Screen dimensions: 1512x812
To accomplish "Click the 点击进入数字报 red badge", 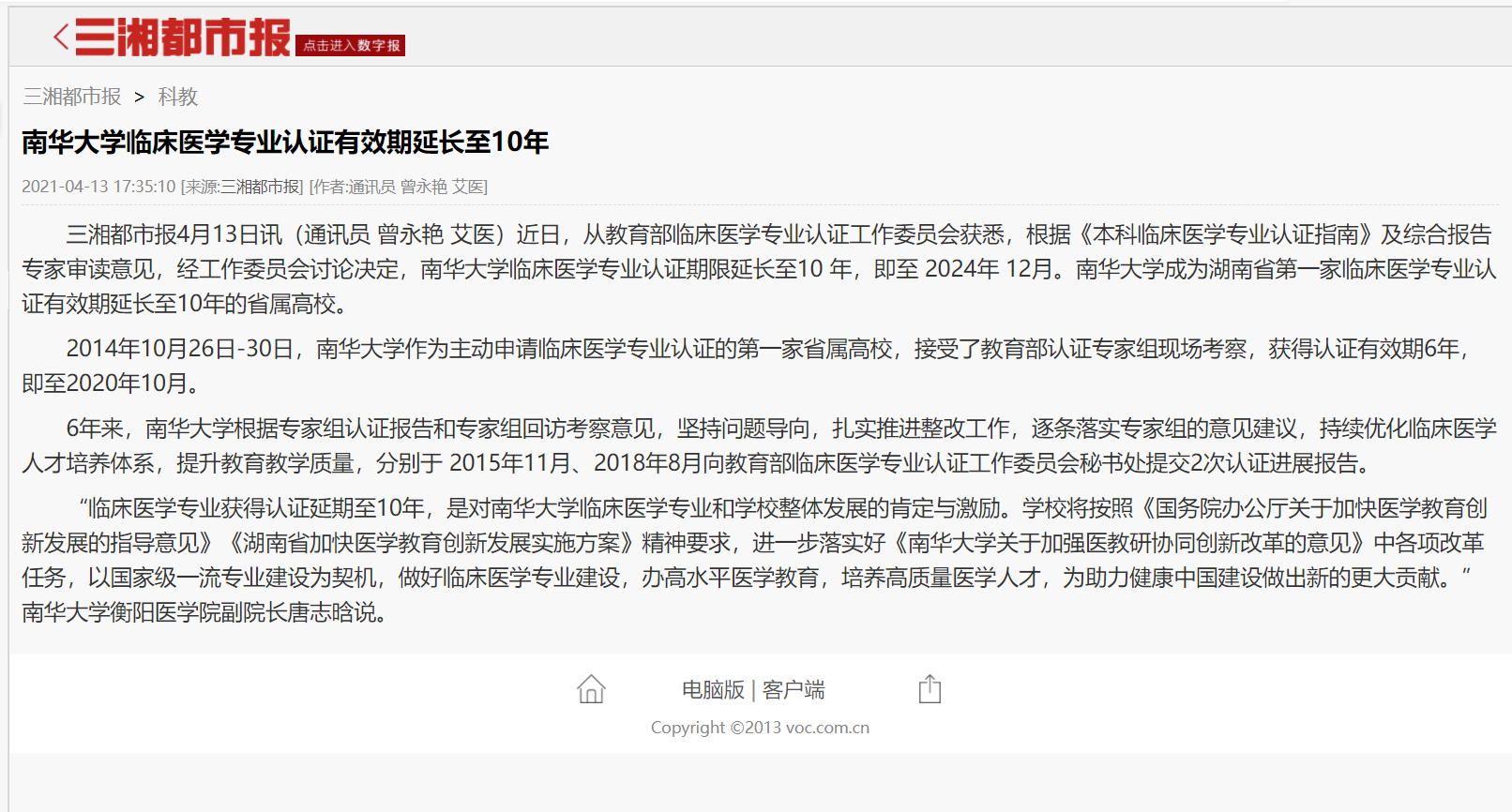I will coord(351,45).
